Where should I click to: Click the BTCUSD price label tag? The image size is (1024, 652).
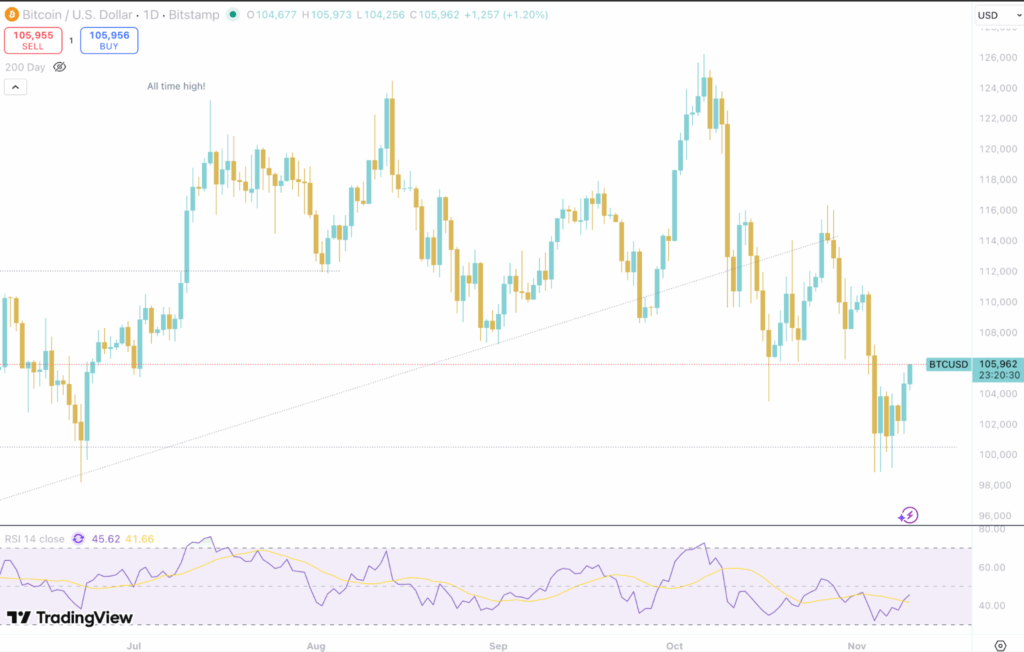[x=948, y=364]
